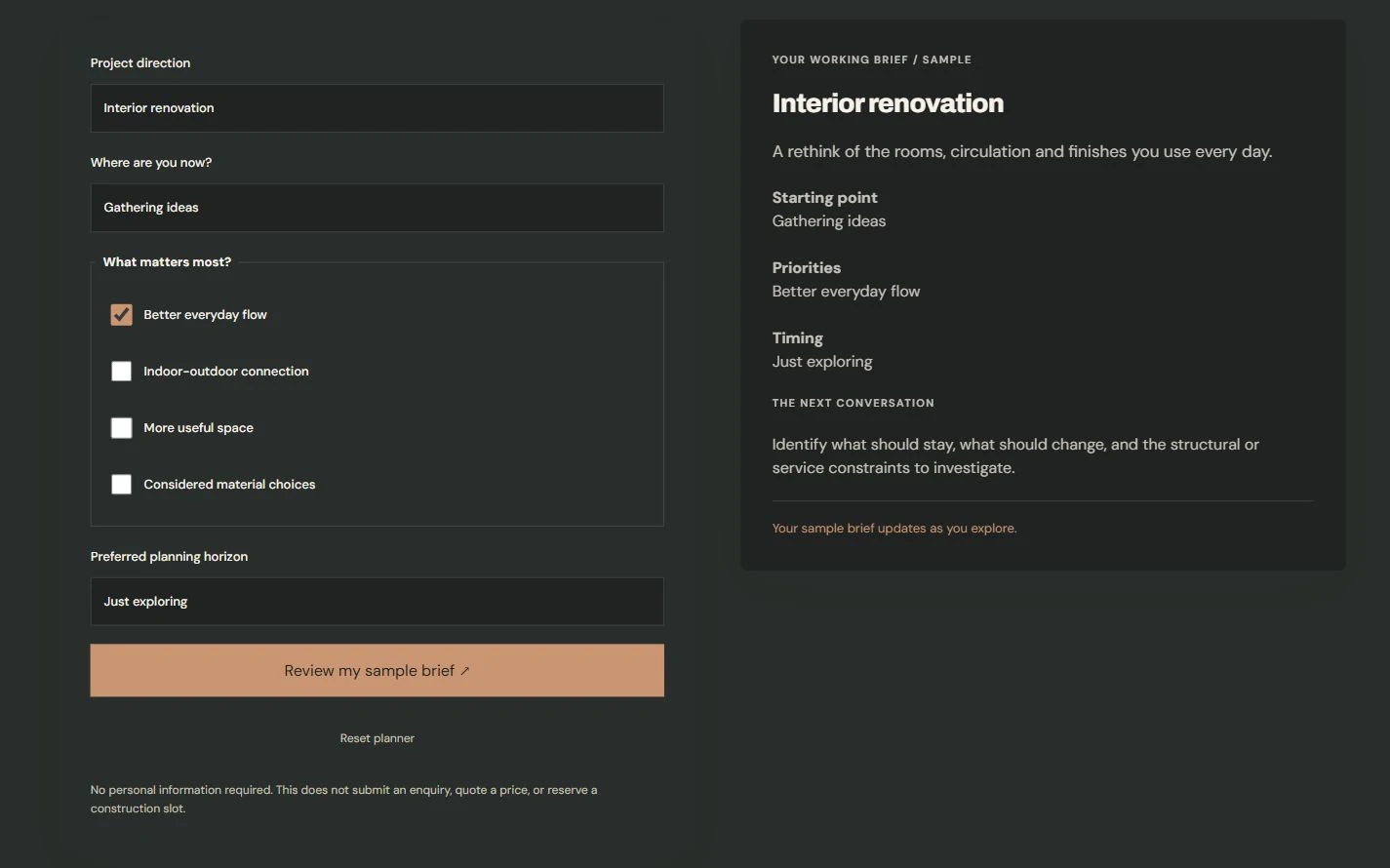Click Review my sample brief button
This screenshot has width=1390, height=868.
pyautogui.click(x=377, y=670)
